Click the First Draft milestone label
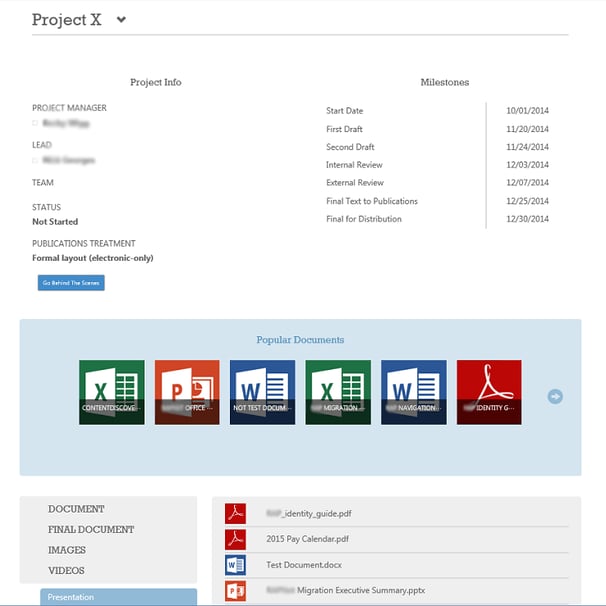Image resolution: width=606 pixels, height=606 pixels. pos(344,129)
